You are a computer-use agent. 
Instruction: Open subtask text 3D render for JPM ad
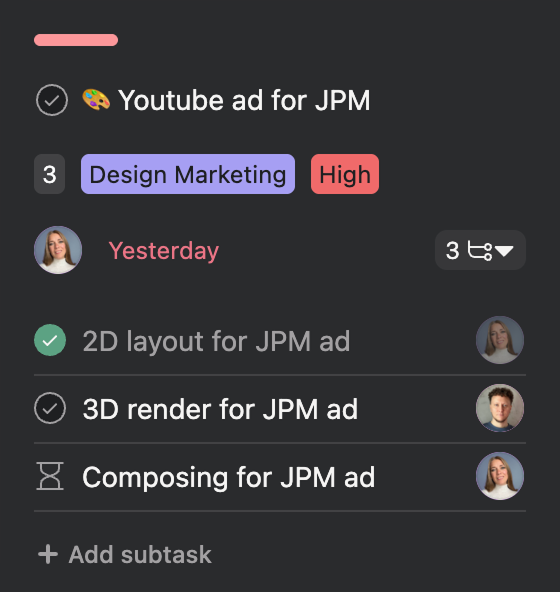pyautogui.click(x=220, y=409)
